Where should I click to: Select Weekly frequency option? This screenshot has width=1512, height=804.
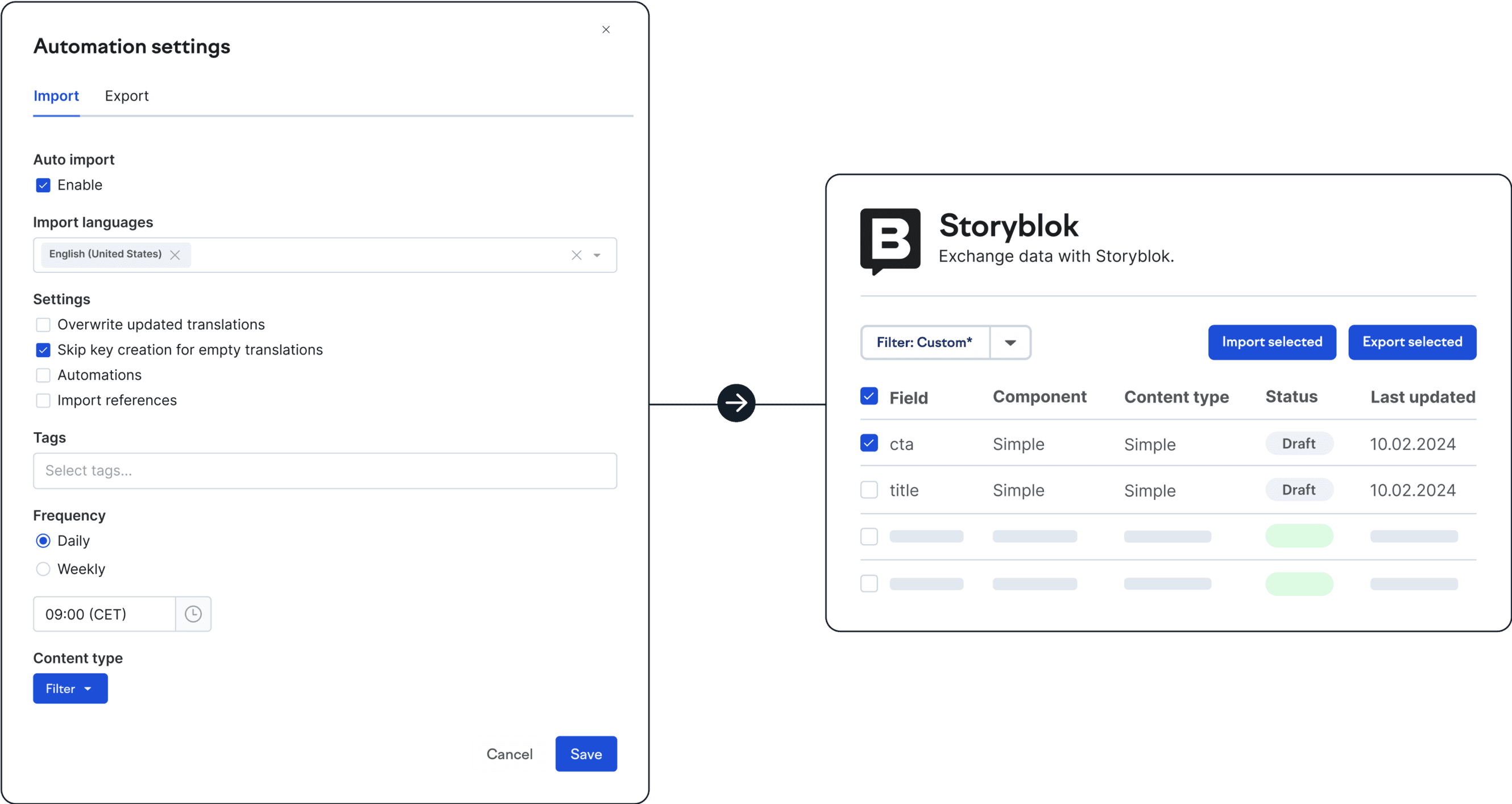[43, 569]
